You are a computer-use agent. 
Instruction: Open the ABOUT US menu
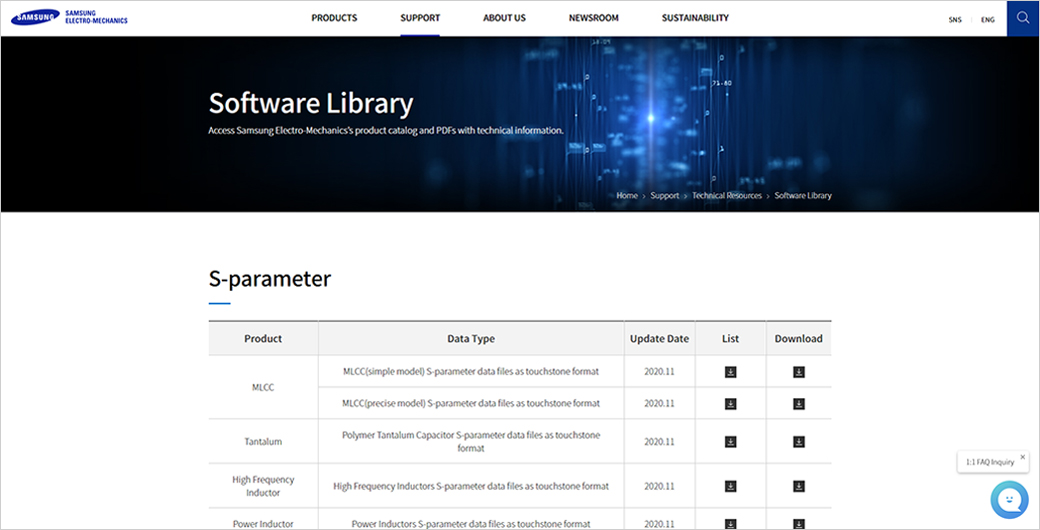point(504,18)
